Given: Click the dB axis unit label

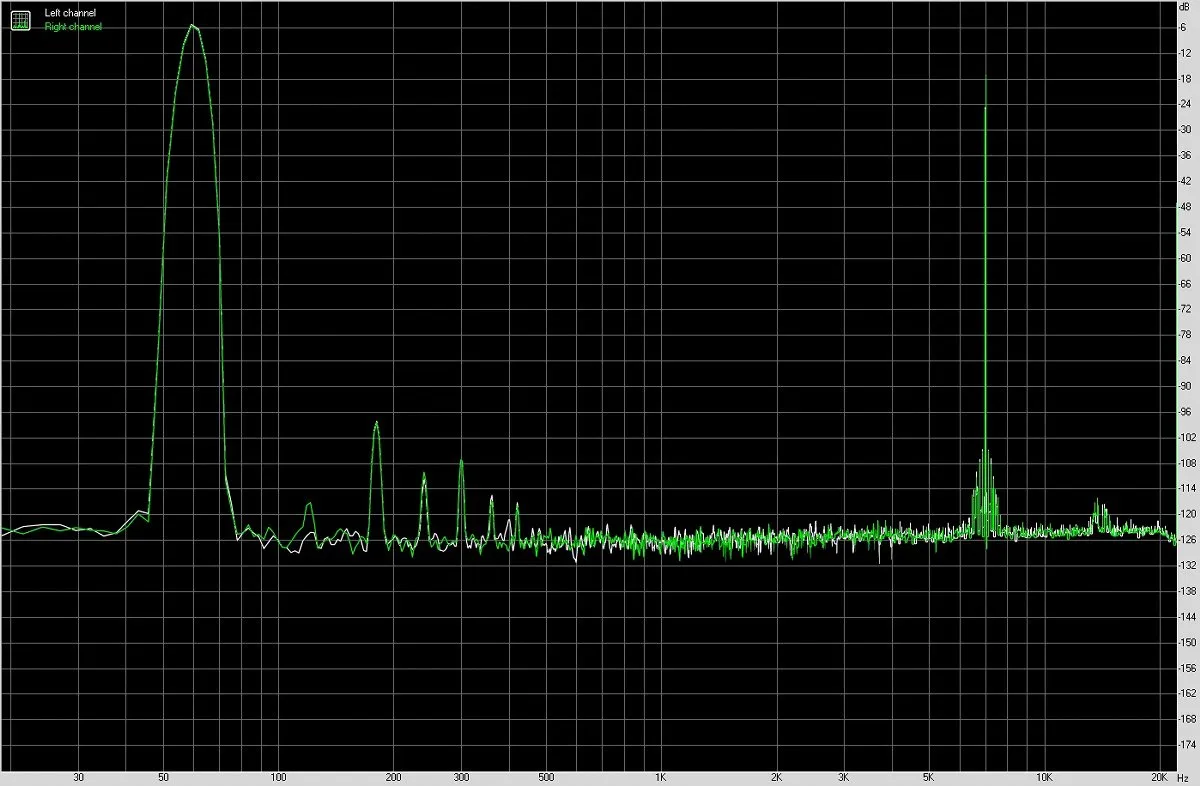Looking at the screenshot, I should pyautogui.click(x=1185, y=8).
